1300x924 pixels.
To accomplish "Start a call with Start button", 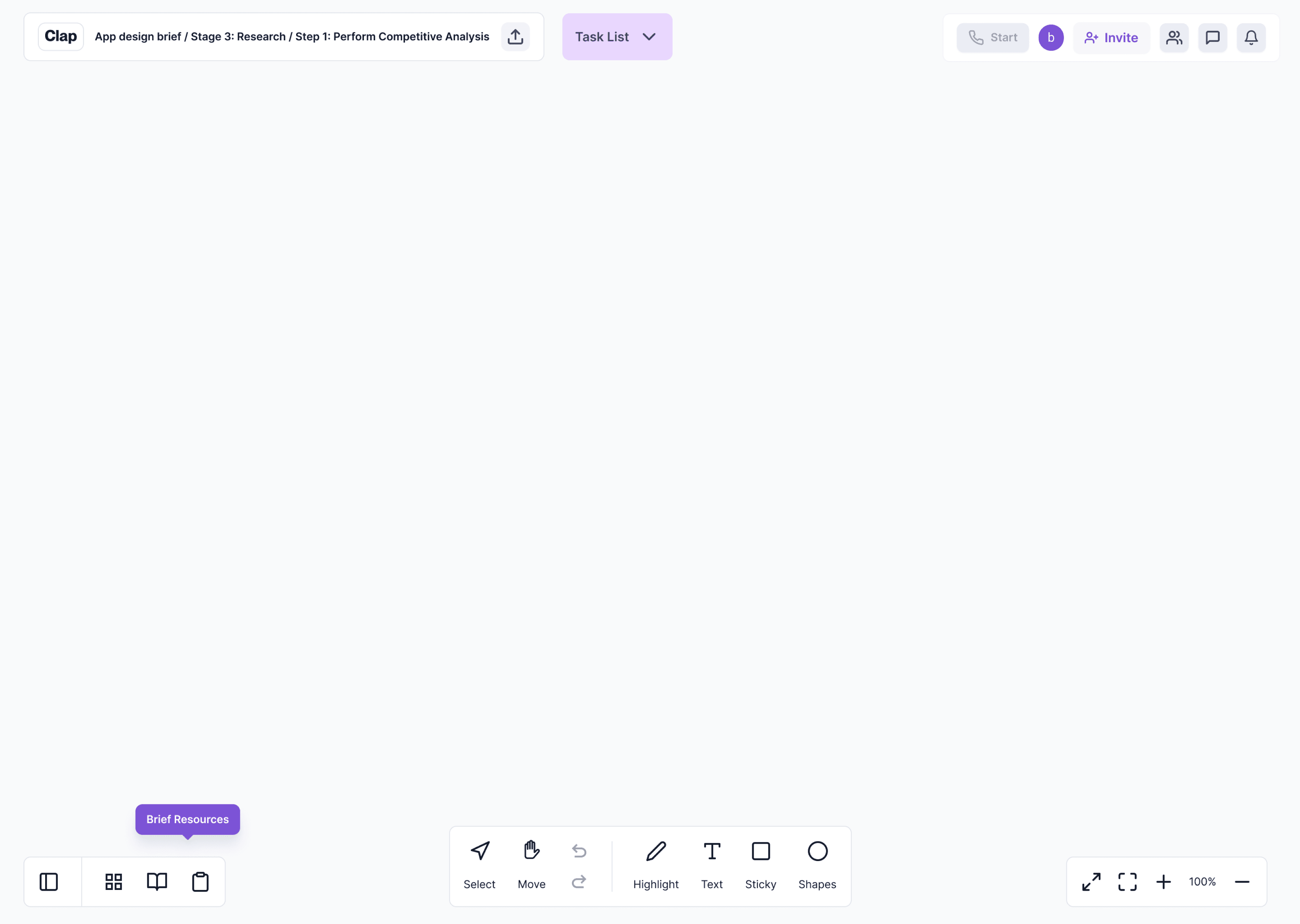I will pos(992,37).
